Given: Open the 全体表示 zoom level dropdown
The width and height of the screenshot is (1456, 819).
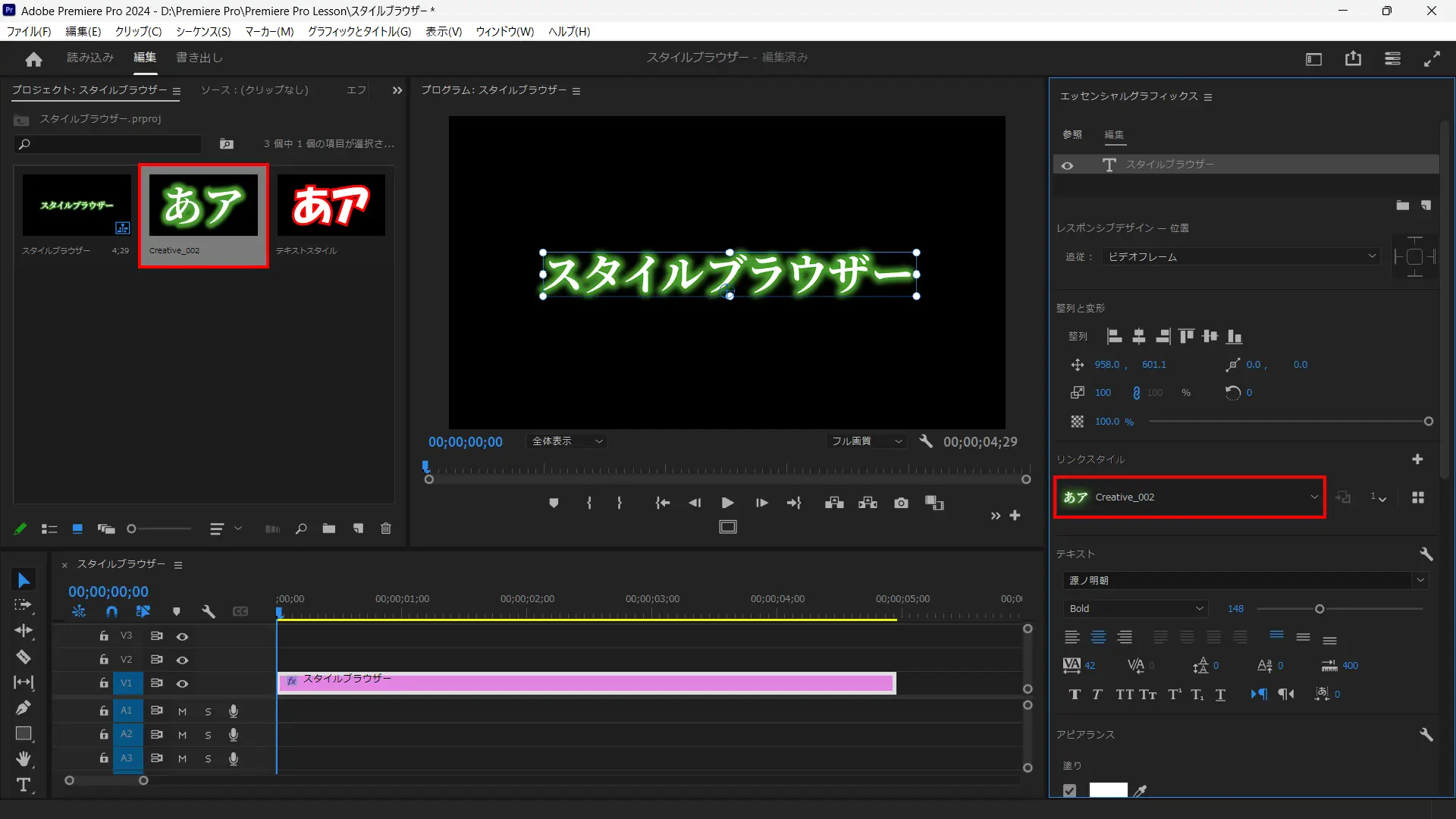Looking at the screenshot, I should click(x=566, y=441).
